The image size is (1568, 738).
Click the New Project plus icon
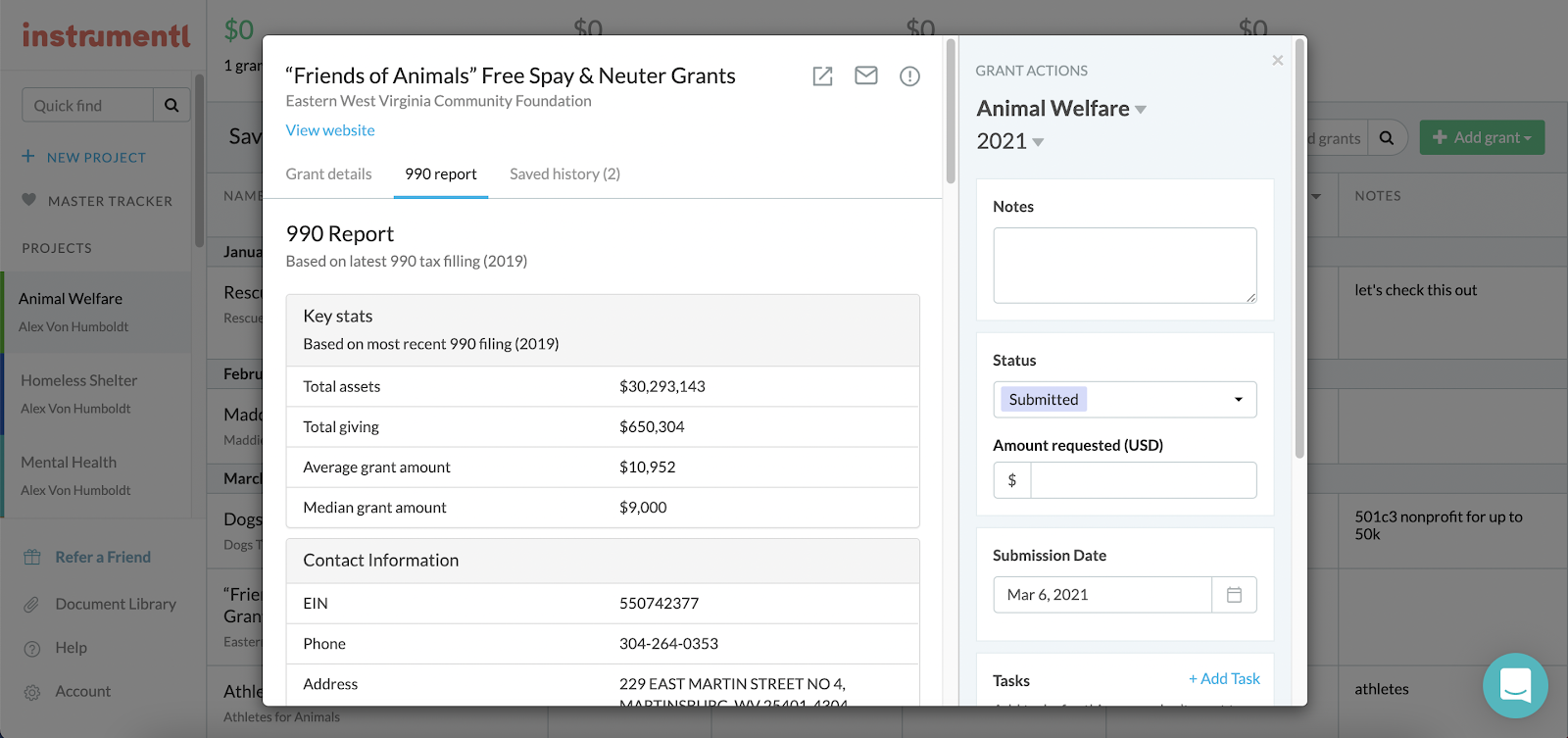tap(28, 156)
